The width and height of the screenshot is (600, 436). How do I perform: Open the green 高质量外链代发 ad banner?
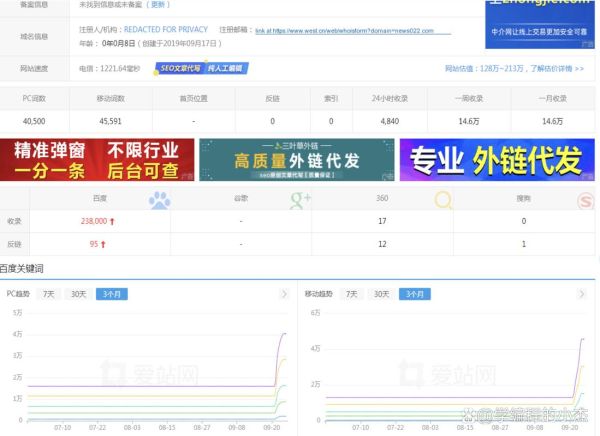pos(297,160)
